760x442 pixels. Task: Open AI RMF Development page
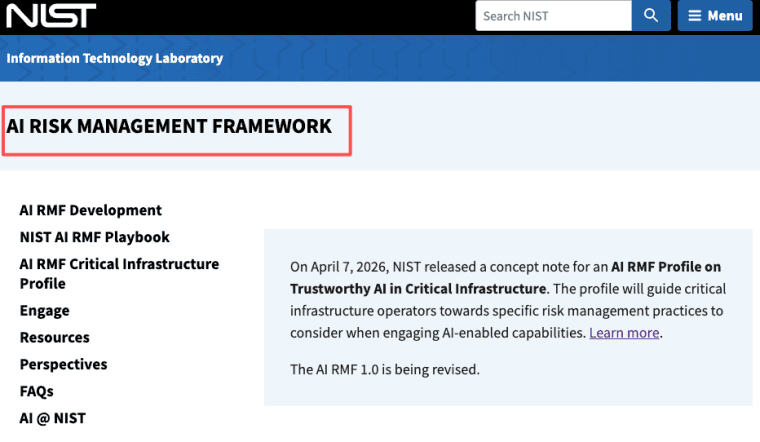tap(91, 210)
